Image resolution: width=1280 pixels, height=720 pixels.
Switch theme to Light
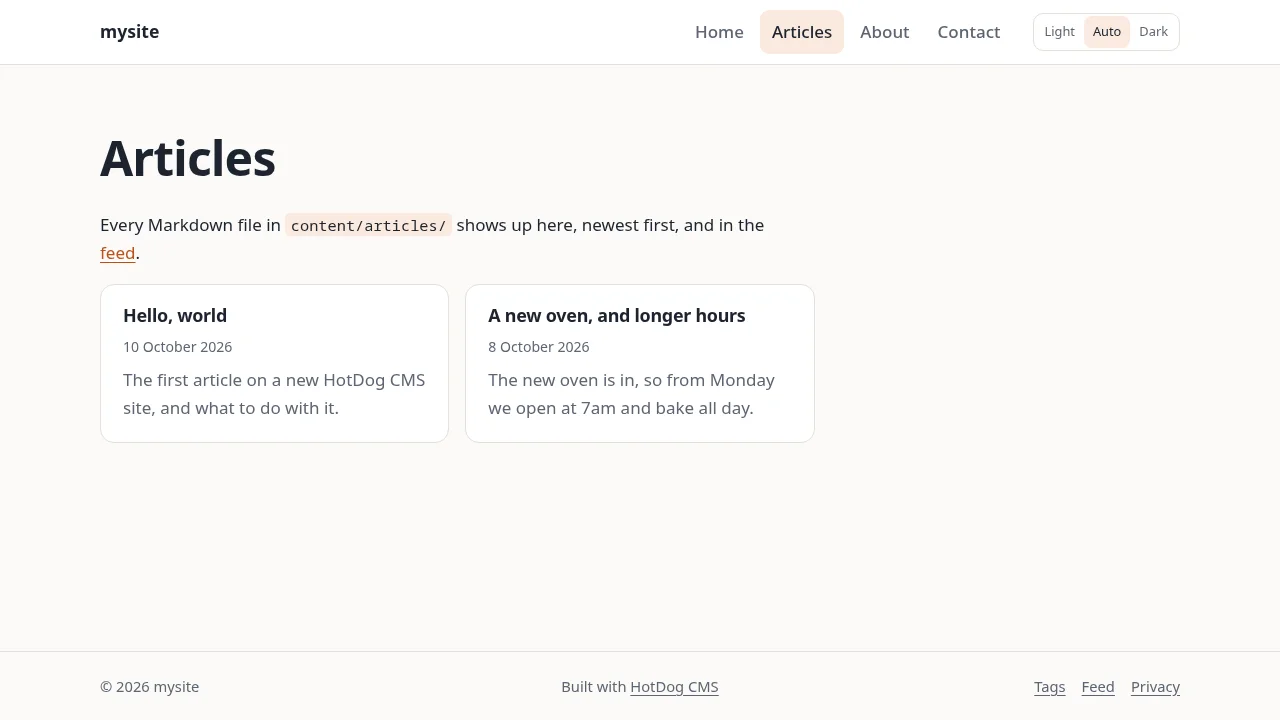pyautogui.click(x=1059, y=32)
